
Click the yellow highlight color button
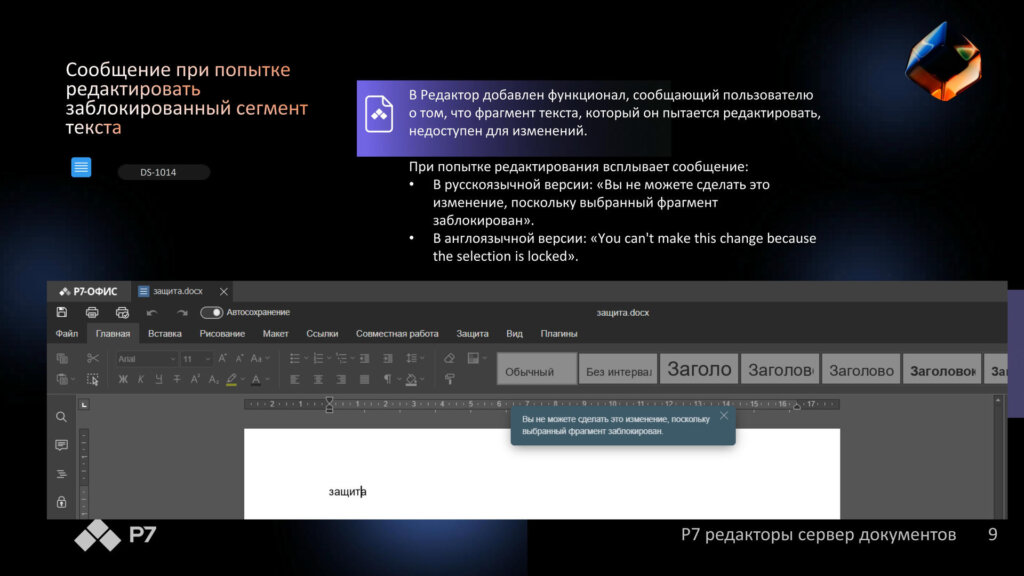coord(232,379)
